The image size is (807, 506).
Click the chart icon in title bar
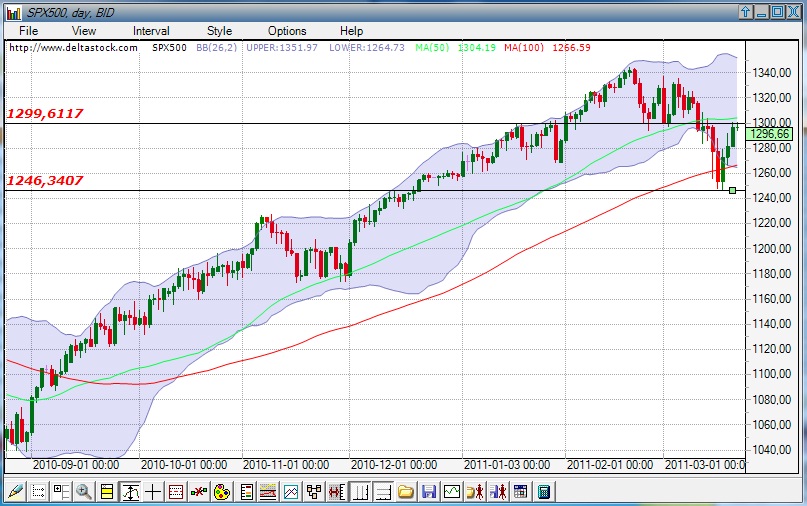13,13
